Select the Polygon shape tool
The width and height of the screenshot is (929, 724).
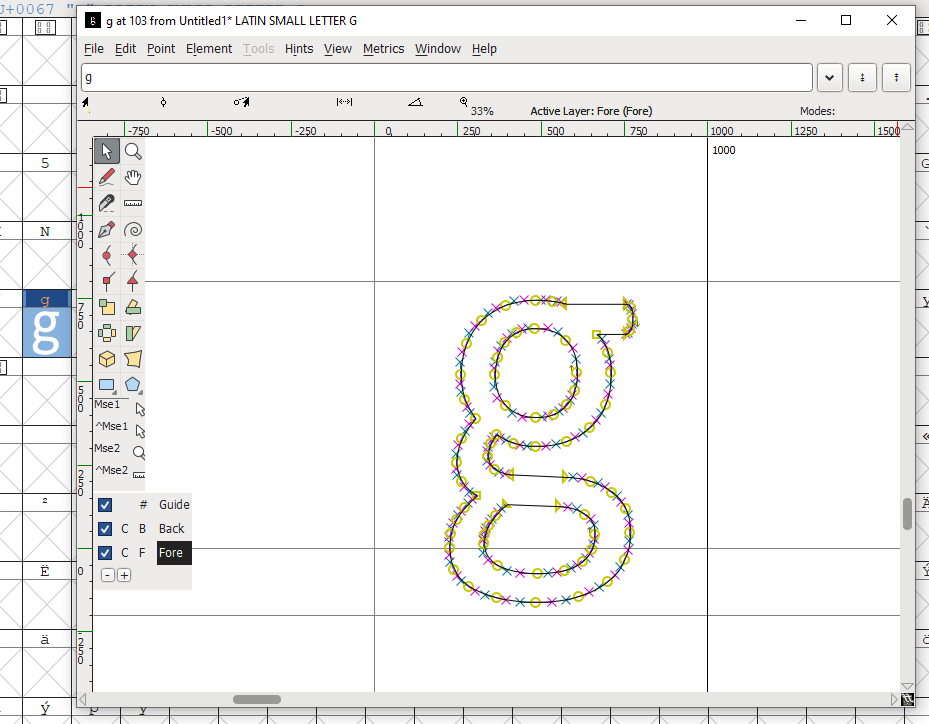point(133,385)
